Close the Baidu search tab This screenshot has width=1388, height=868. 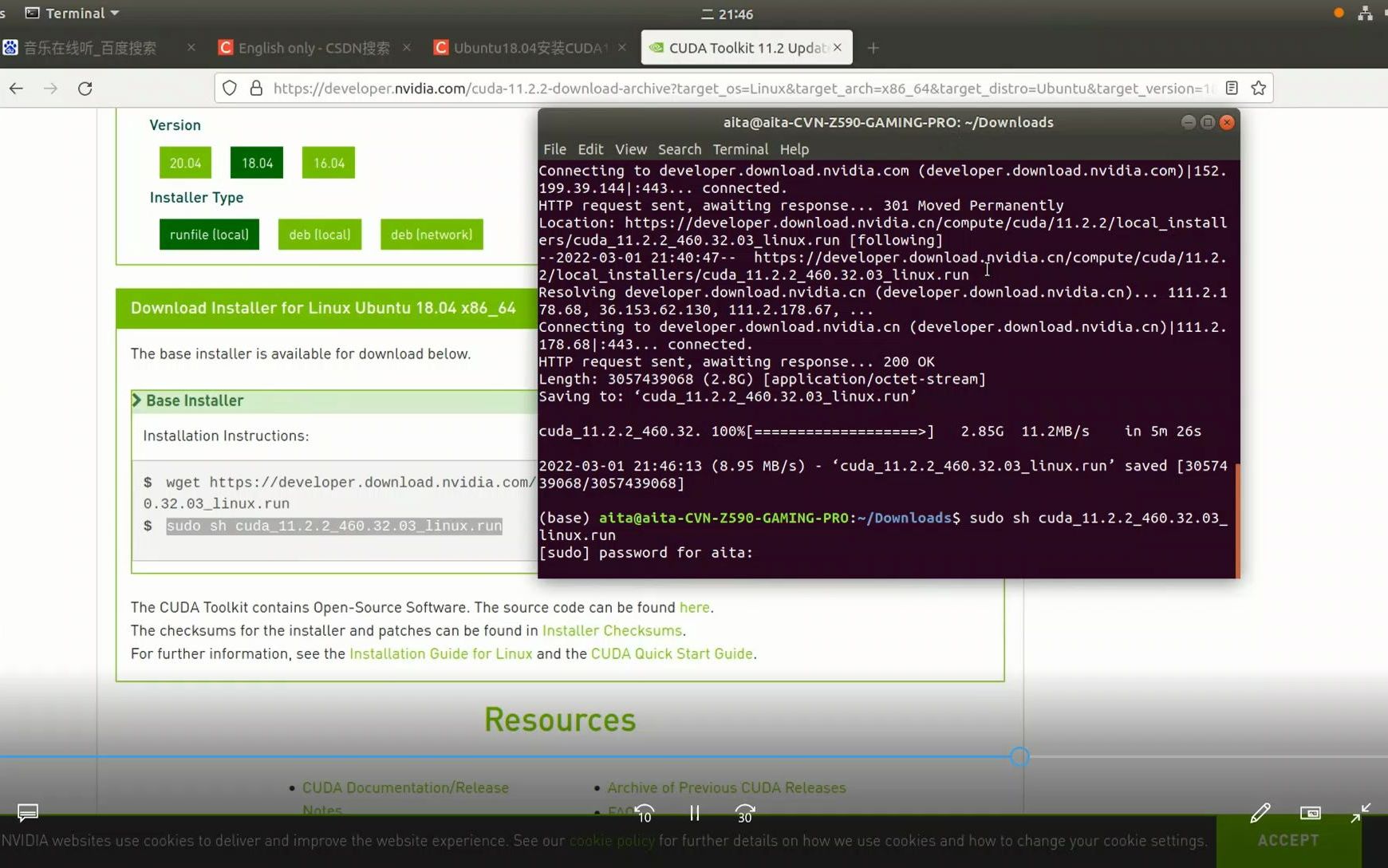[191, 48]
